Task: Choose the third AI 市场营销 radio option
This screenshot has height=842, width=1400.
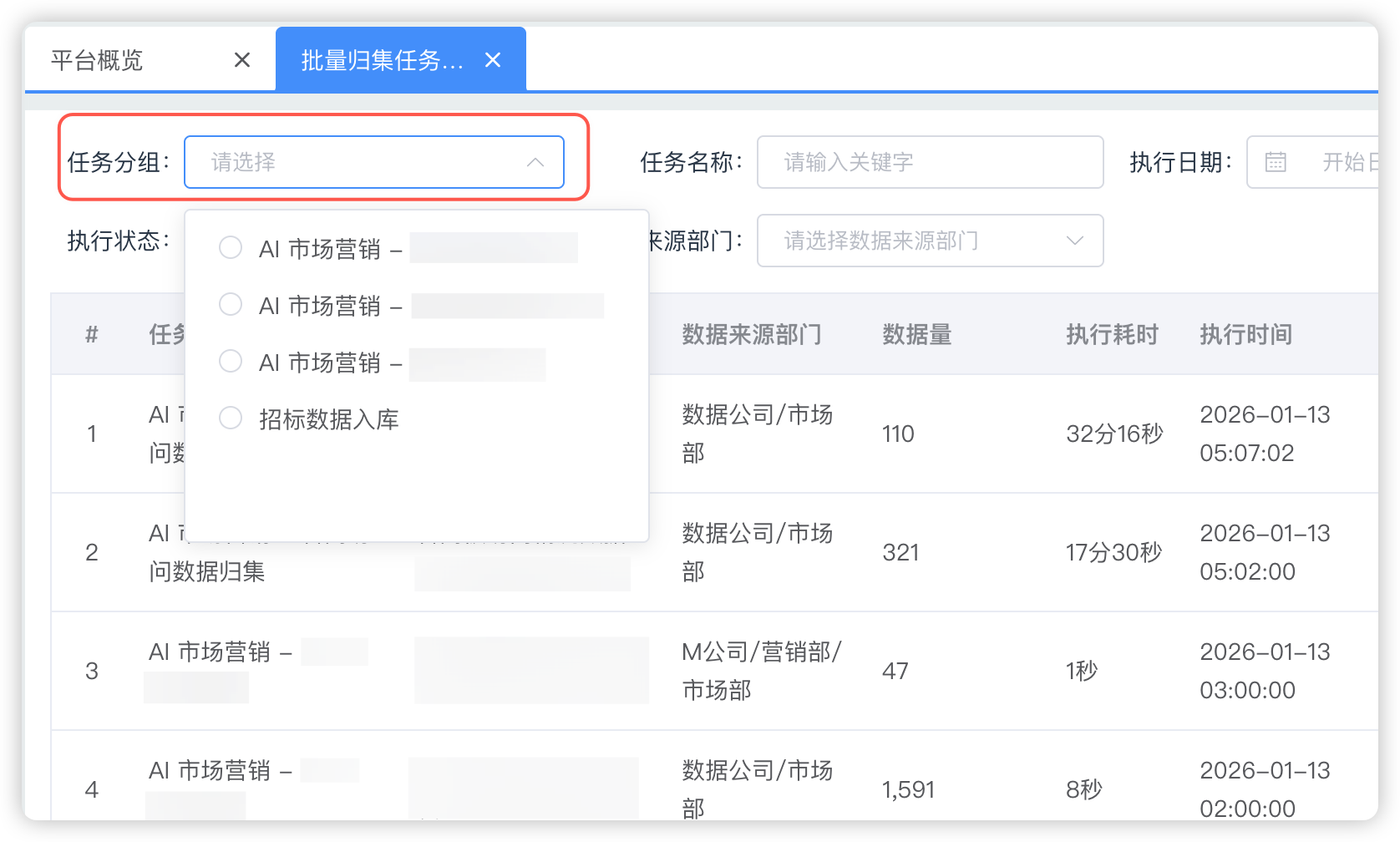Action: [x=231, y=362]
